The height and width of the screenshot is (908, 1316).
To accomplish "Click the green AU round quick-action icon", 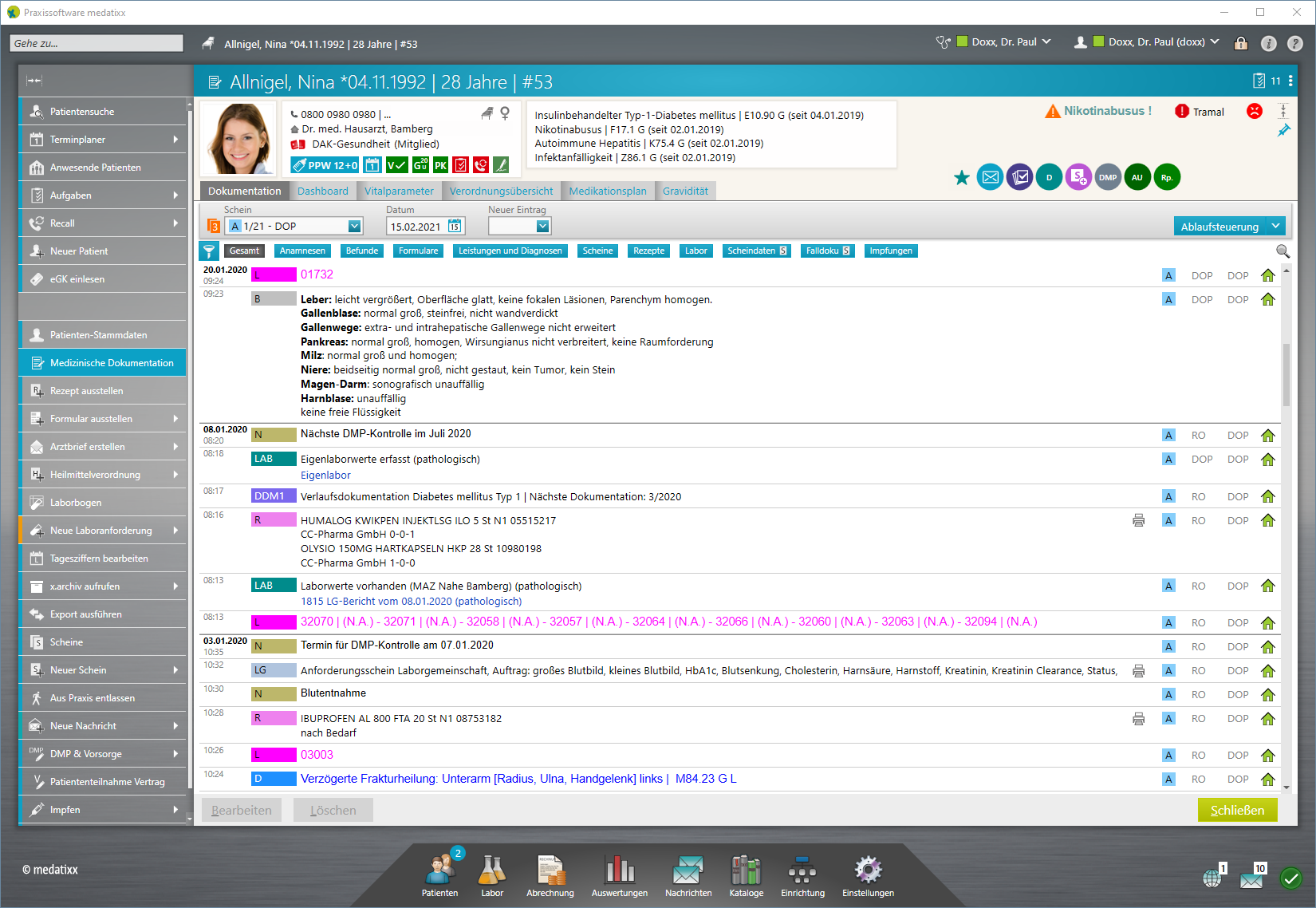I will coord(1137,177).
